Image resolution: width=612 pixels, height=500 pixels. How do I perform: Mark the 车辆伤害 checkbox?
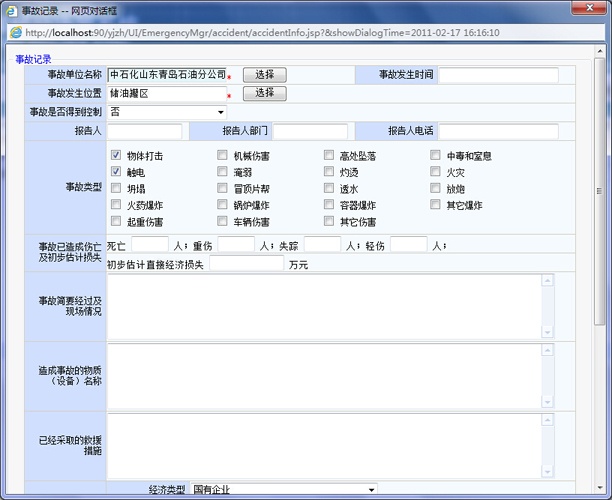[223, 222]
